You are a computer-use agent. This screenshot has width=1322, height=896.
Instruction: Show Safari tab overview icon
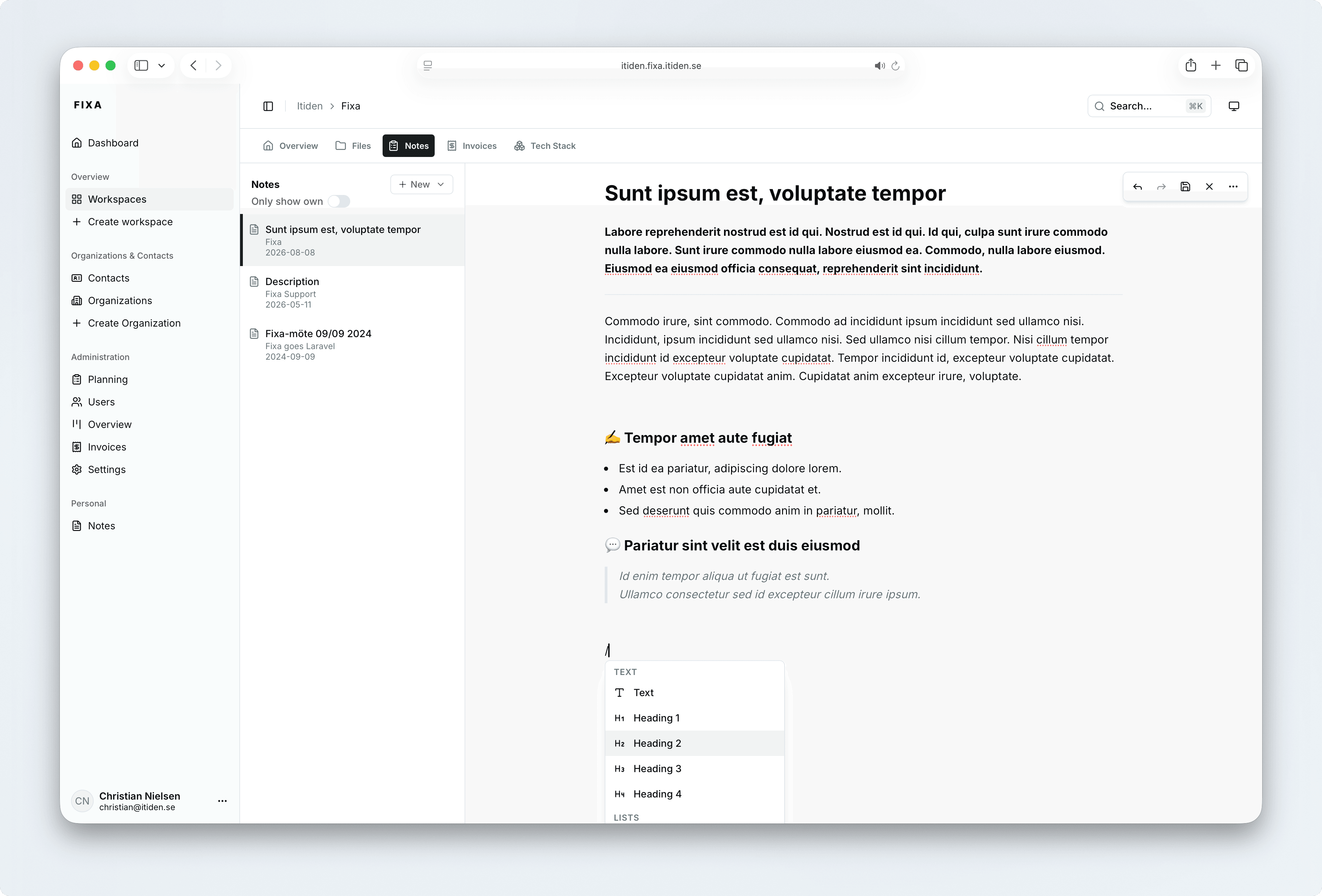click(1241, 65)
